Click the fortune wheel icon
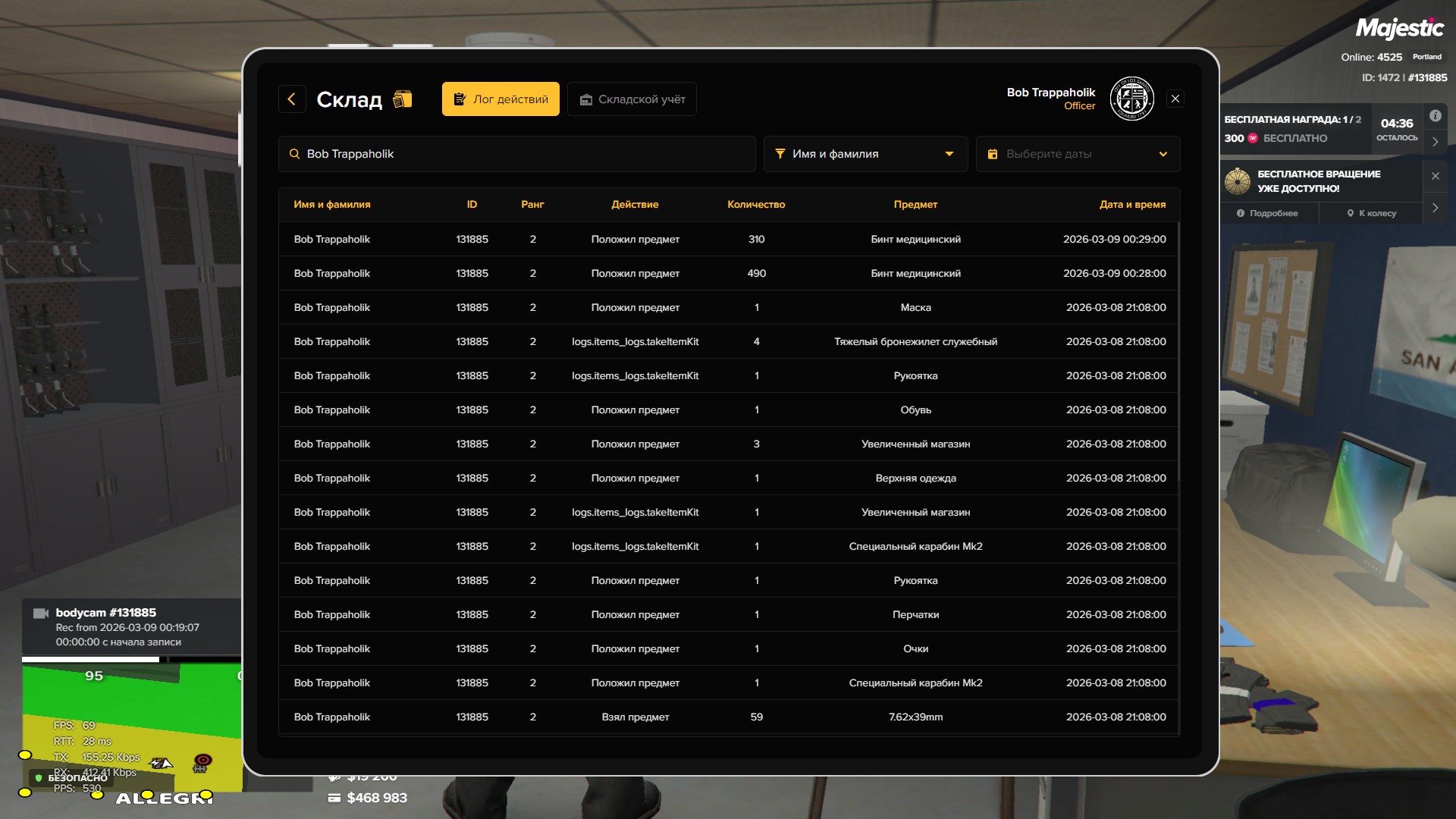 tap(1237, 181)
